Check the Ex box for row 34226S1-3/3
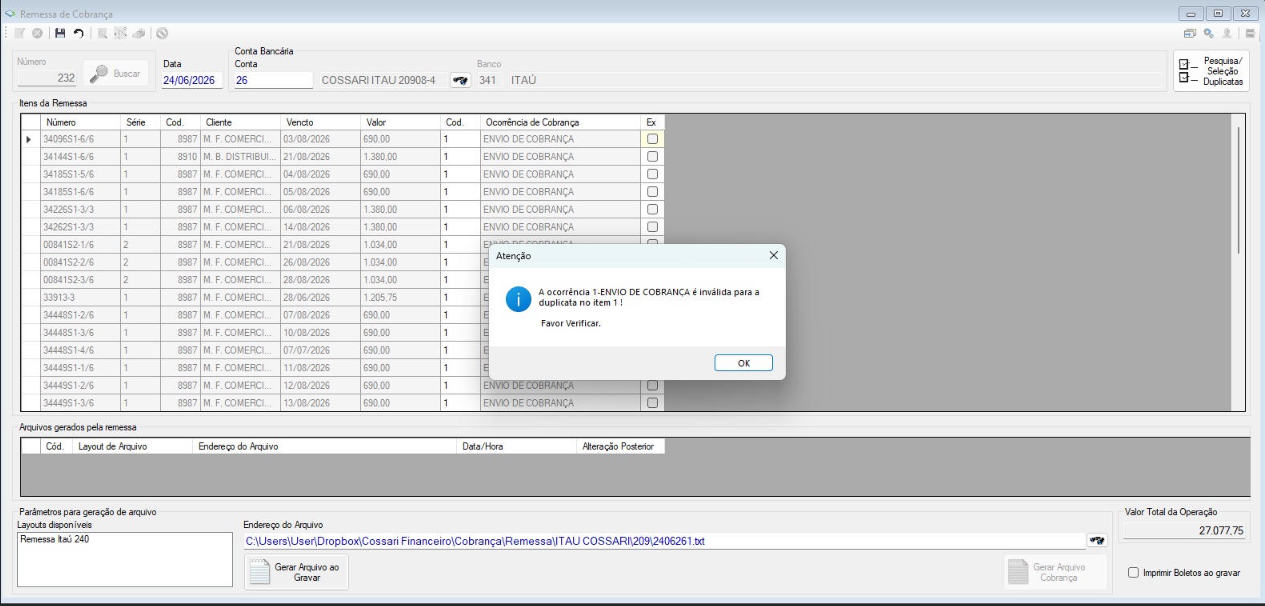The image size is (1265, 606). click(x=652, y=209)
